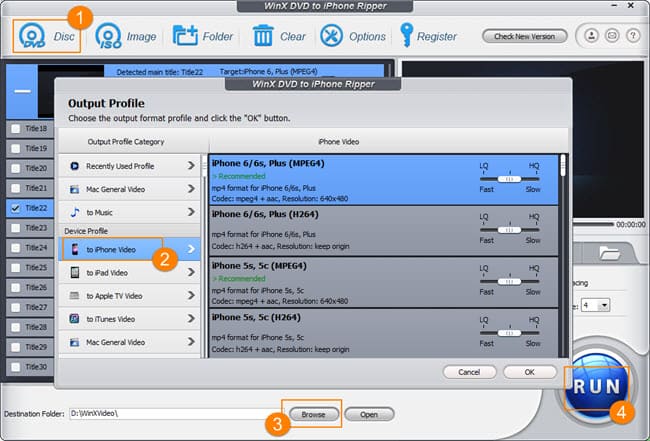Click the Mac General Video icon below iTunes
Screen dimensions: 650x441
coord(75,342)
